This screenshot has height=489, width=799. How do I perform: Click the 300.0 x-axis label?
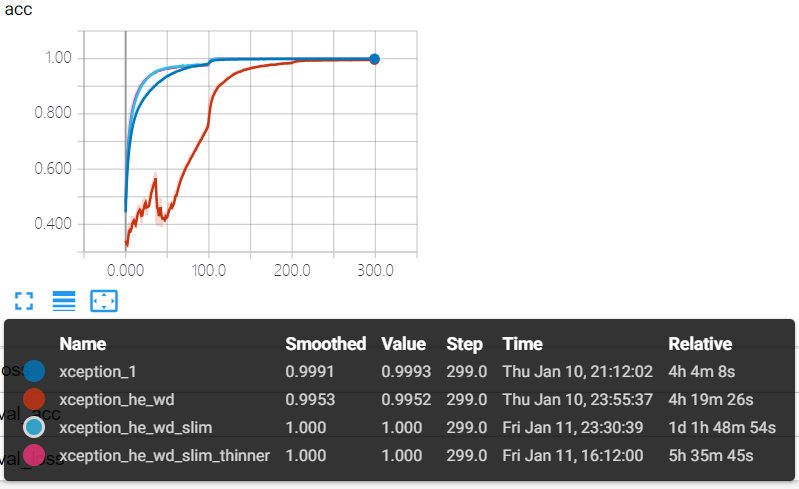coord(376,270)
